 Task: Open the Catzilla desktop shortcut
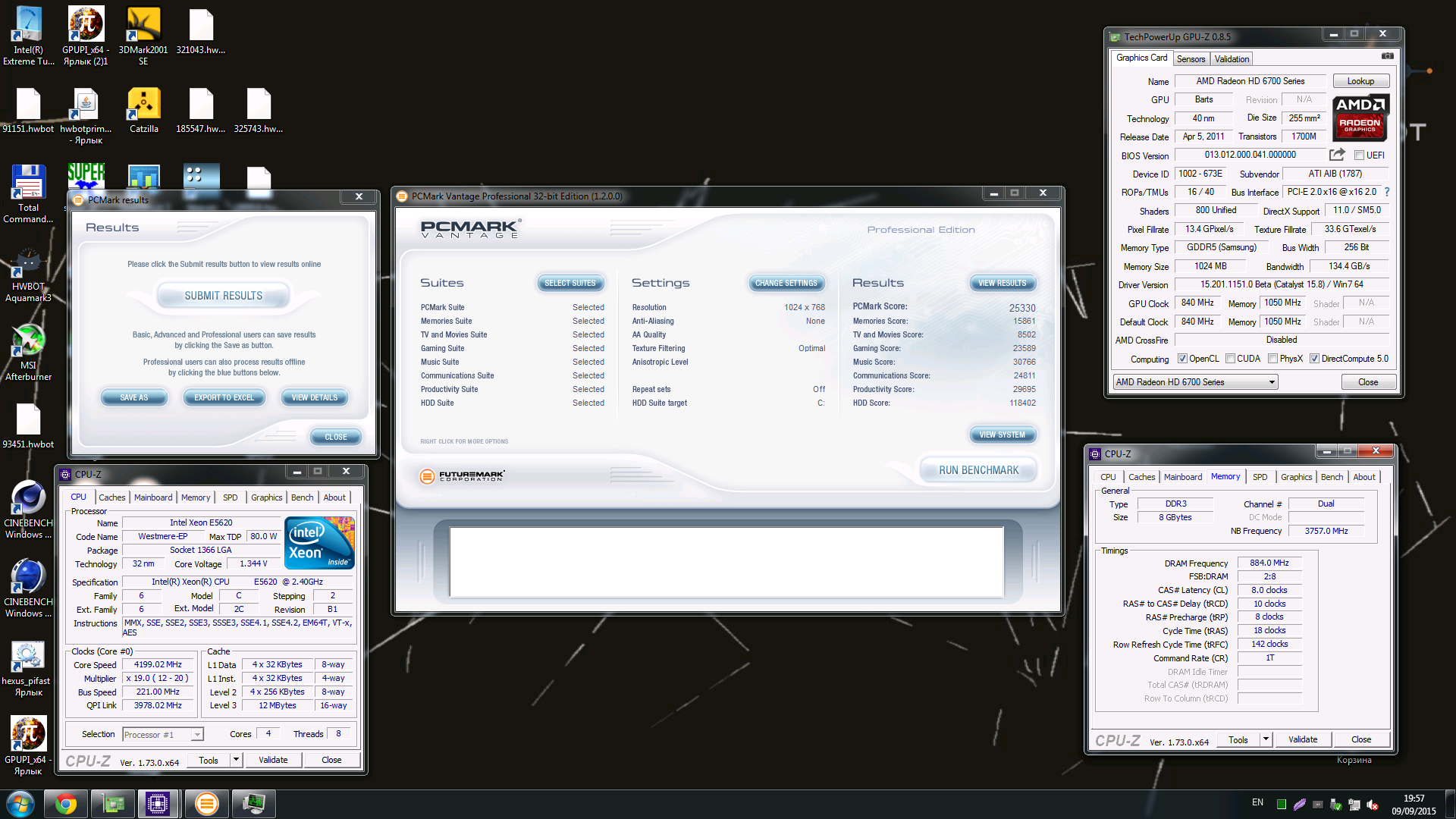[x=143, y=111]
